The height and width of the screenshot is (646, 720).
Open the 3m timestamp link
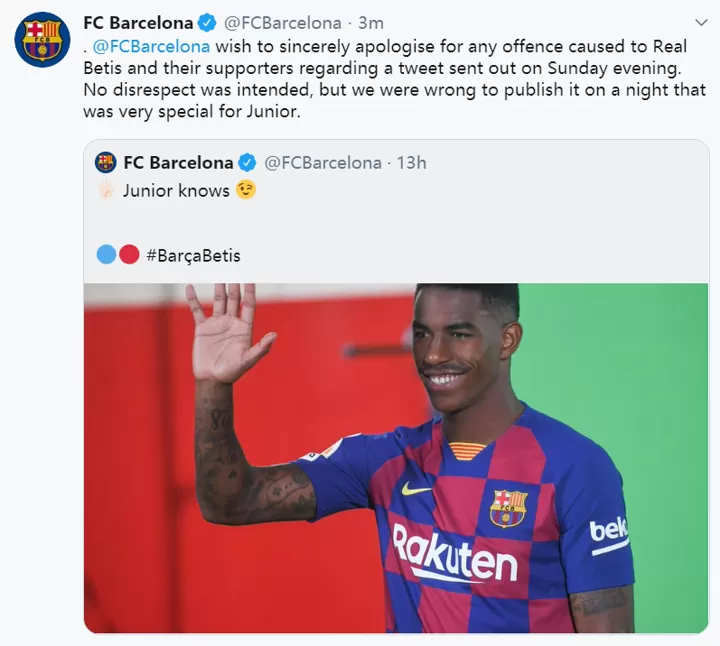coord(370,22)
